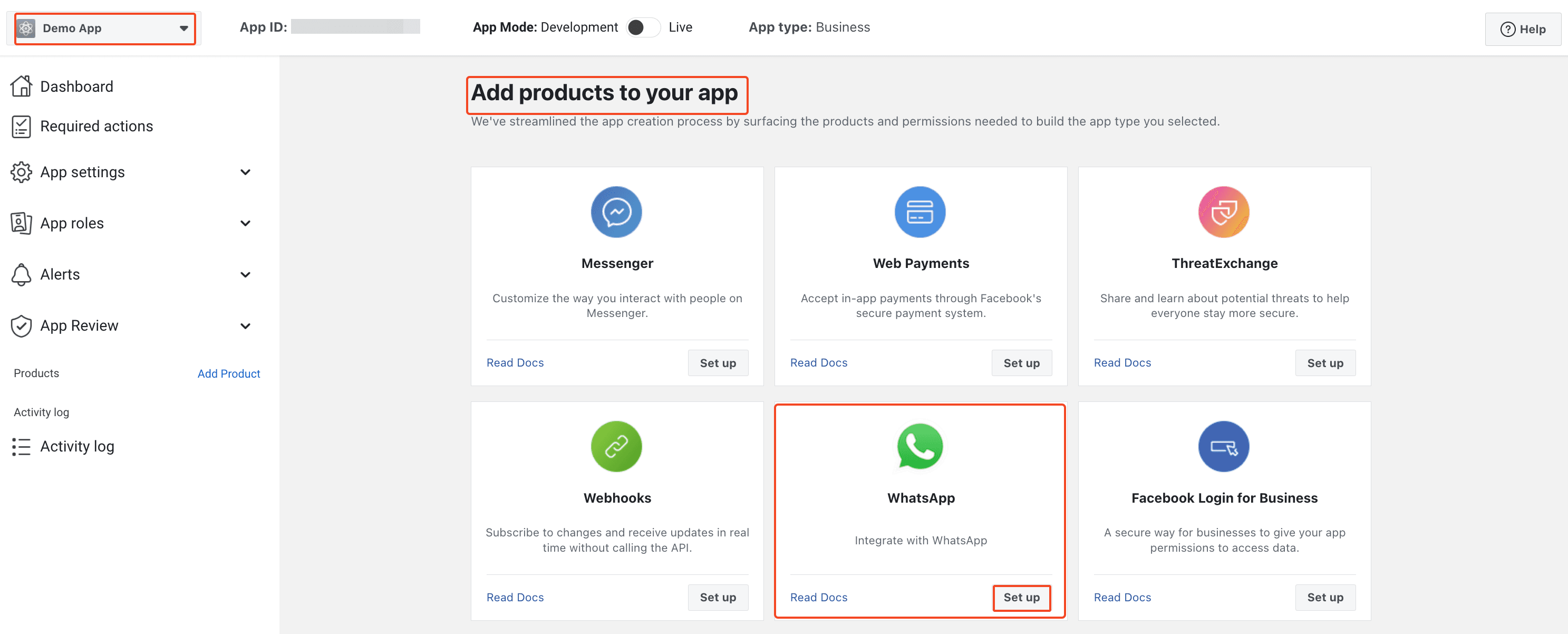
Task: Click the Web Payments card title
Action: point(921,264)
